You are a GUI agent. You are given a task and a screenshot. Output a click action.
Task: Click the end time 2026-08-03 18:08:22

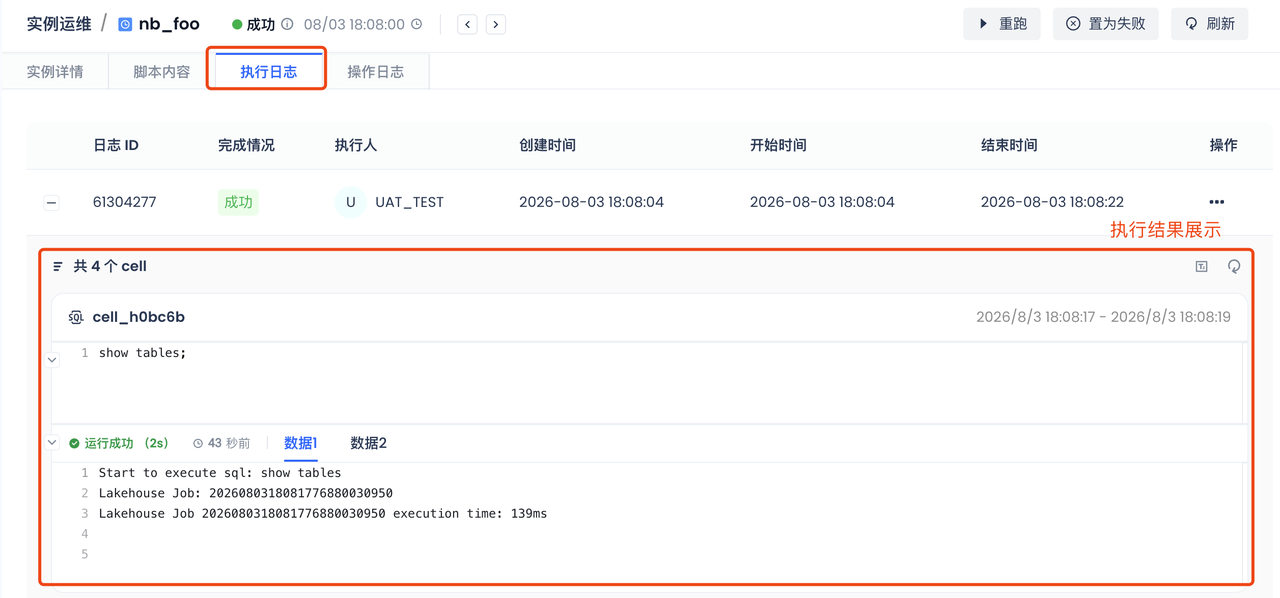click(1052, 202)
